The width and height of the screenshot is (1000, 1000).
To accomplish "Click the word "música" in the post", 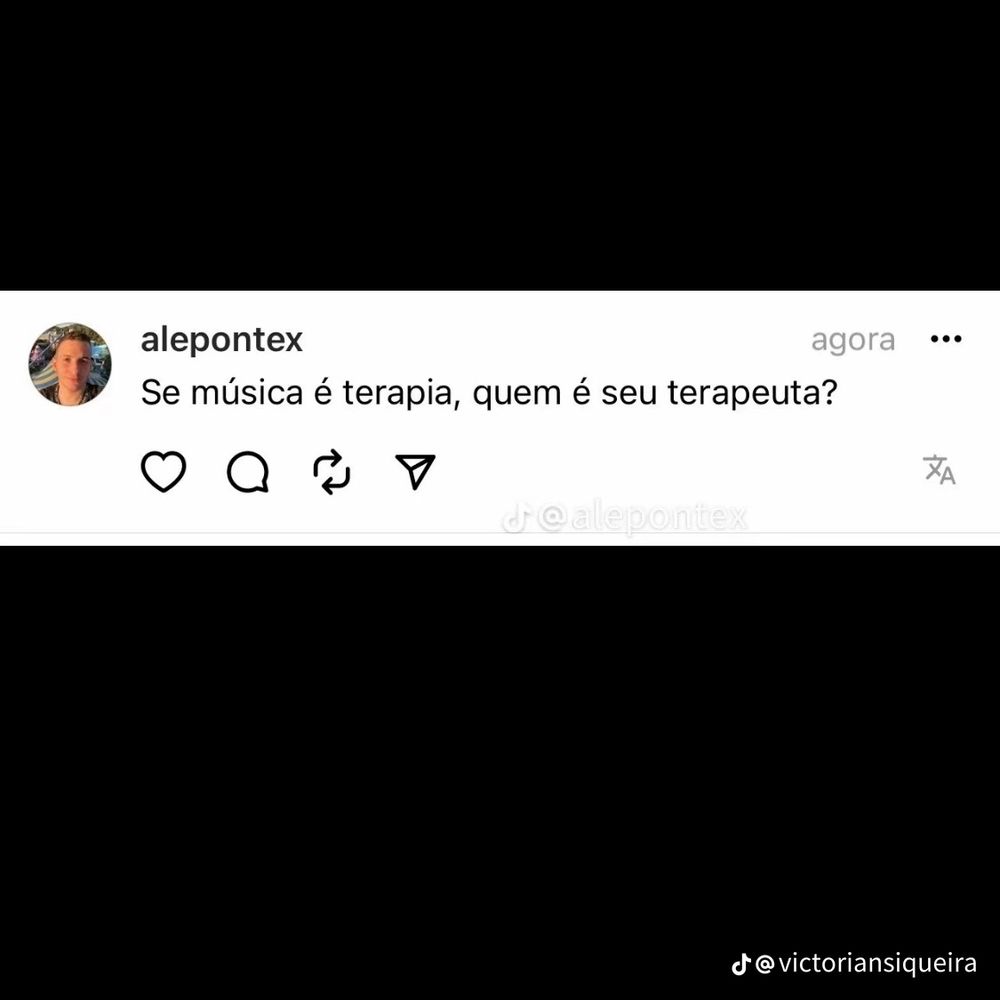I will 247,392.
